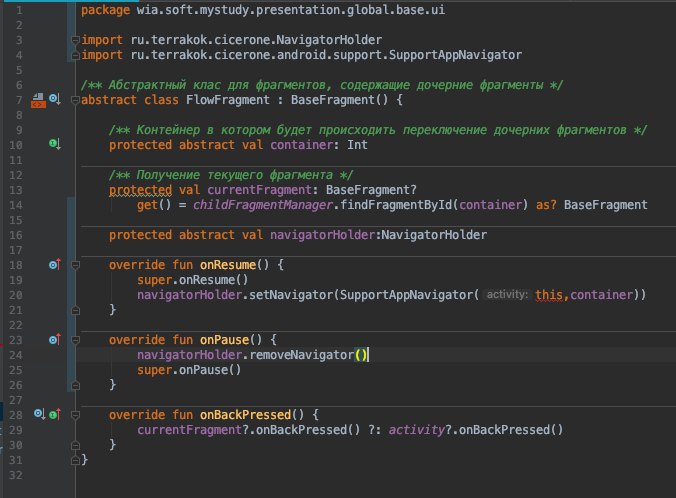Click the doc comment on line 12
This screenshot has width=676, height=498.
[x=231, y=175]
